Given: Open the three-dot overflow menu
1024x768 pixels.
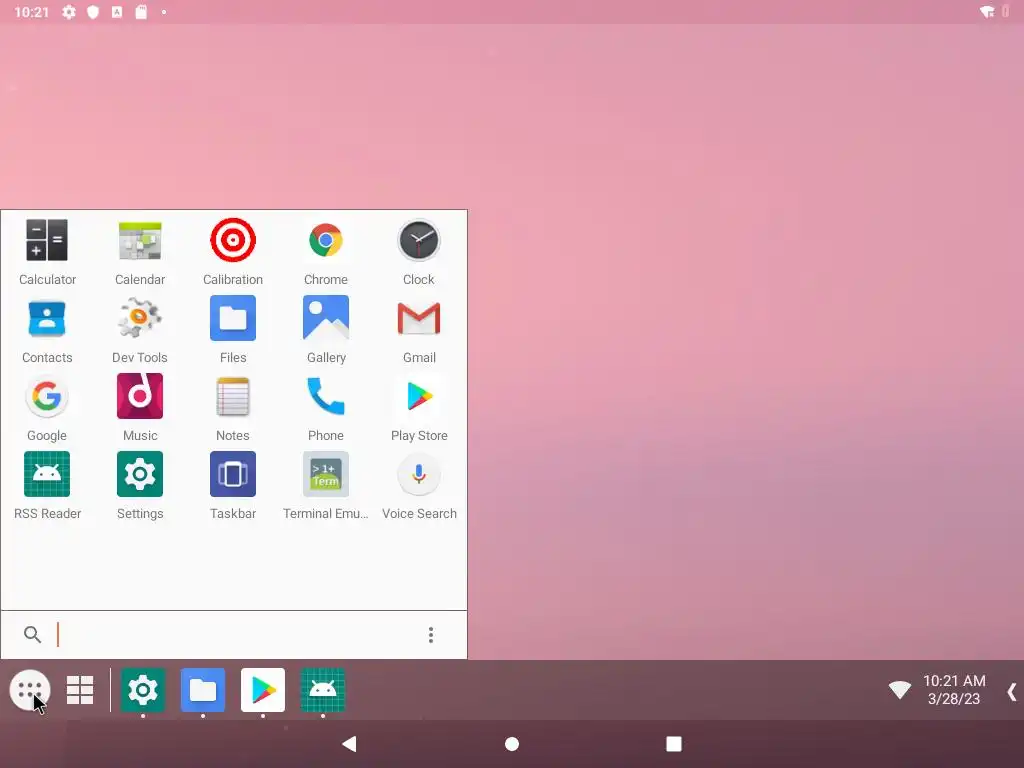Looking at the screenshot, I should 430,635.
